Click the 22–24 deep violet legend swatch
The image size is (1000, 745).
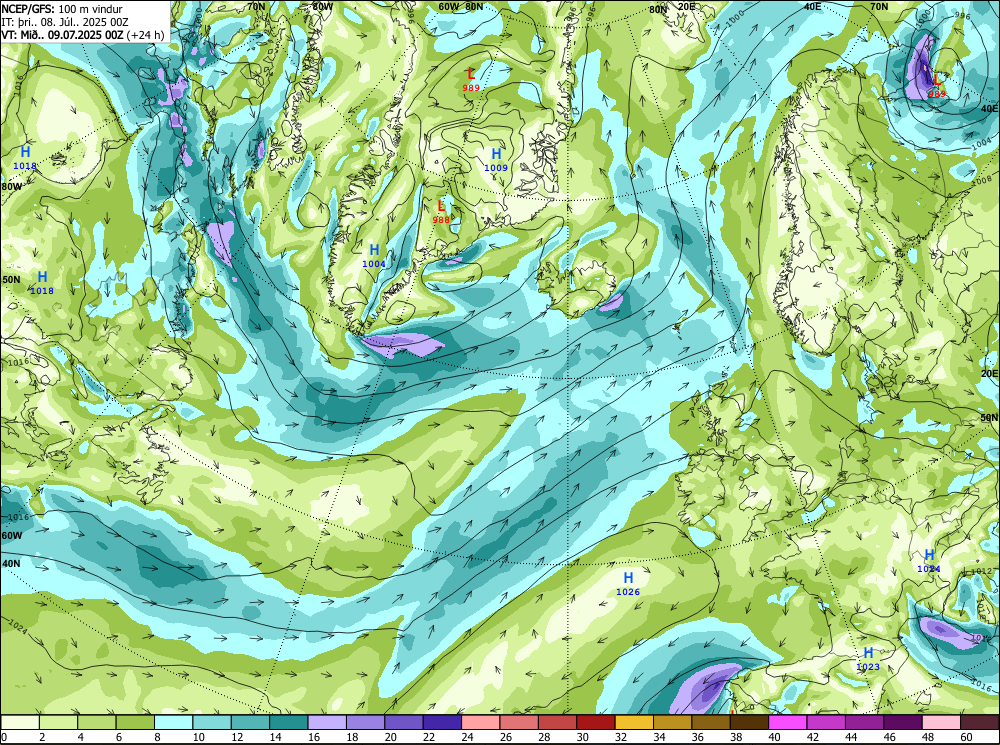coord(442,722)
